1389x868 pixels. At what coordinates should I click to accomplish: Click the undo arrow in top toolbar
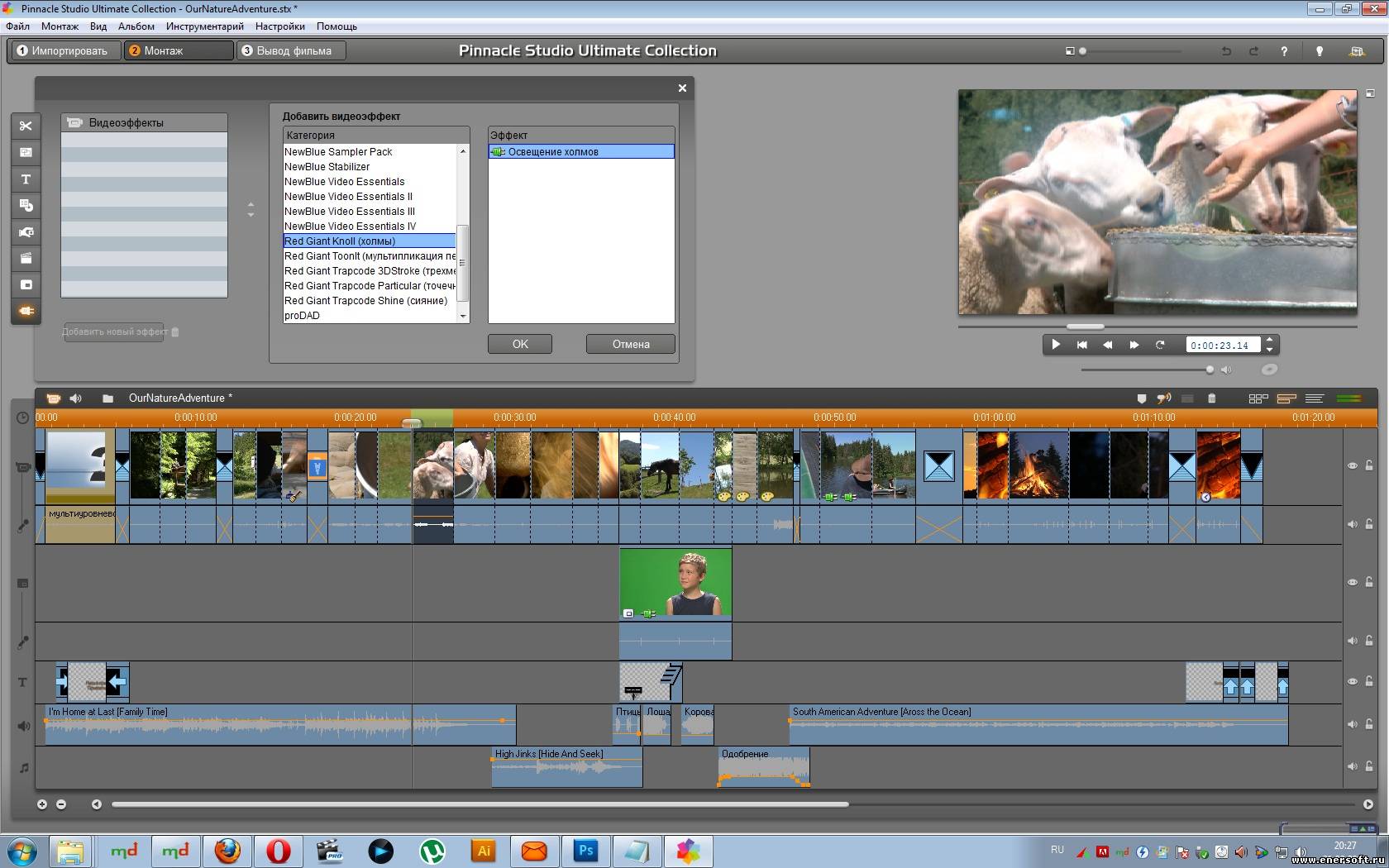[1226, 51]
